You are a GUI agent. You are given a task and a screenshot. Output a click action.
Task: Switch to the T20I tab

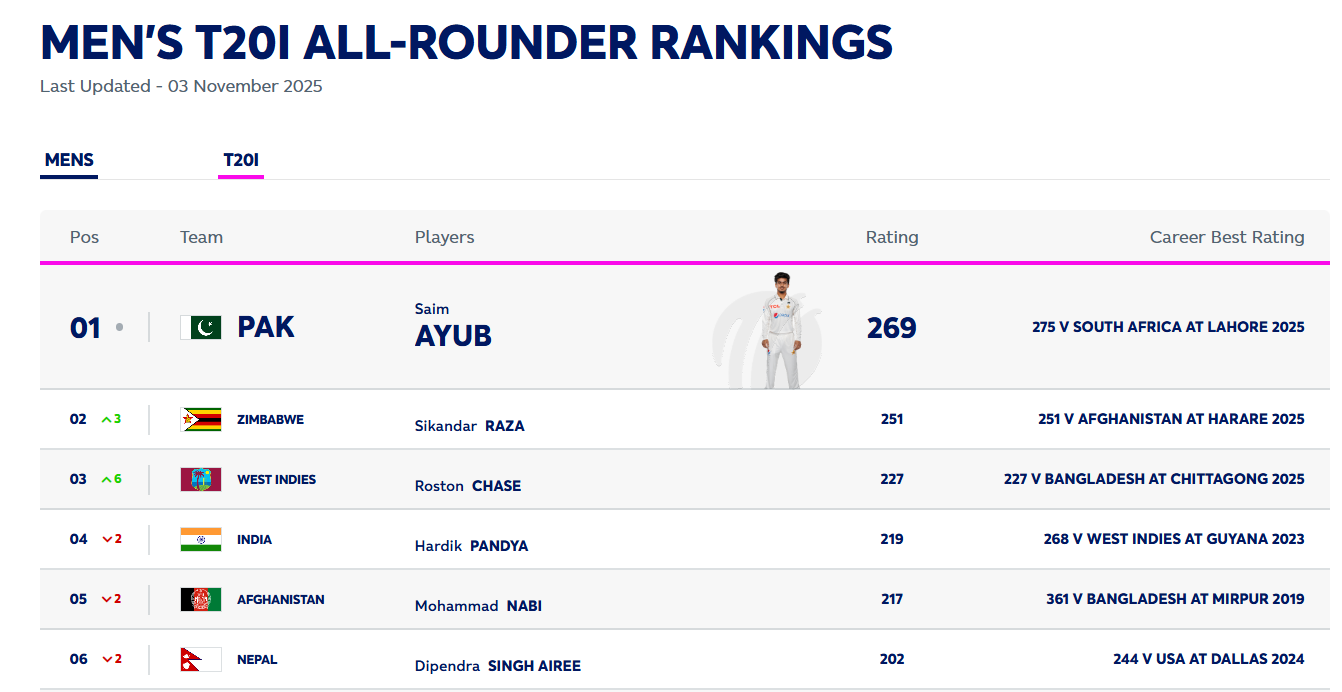tap(241, 160)
